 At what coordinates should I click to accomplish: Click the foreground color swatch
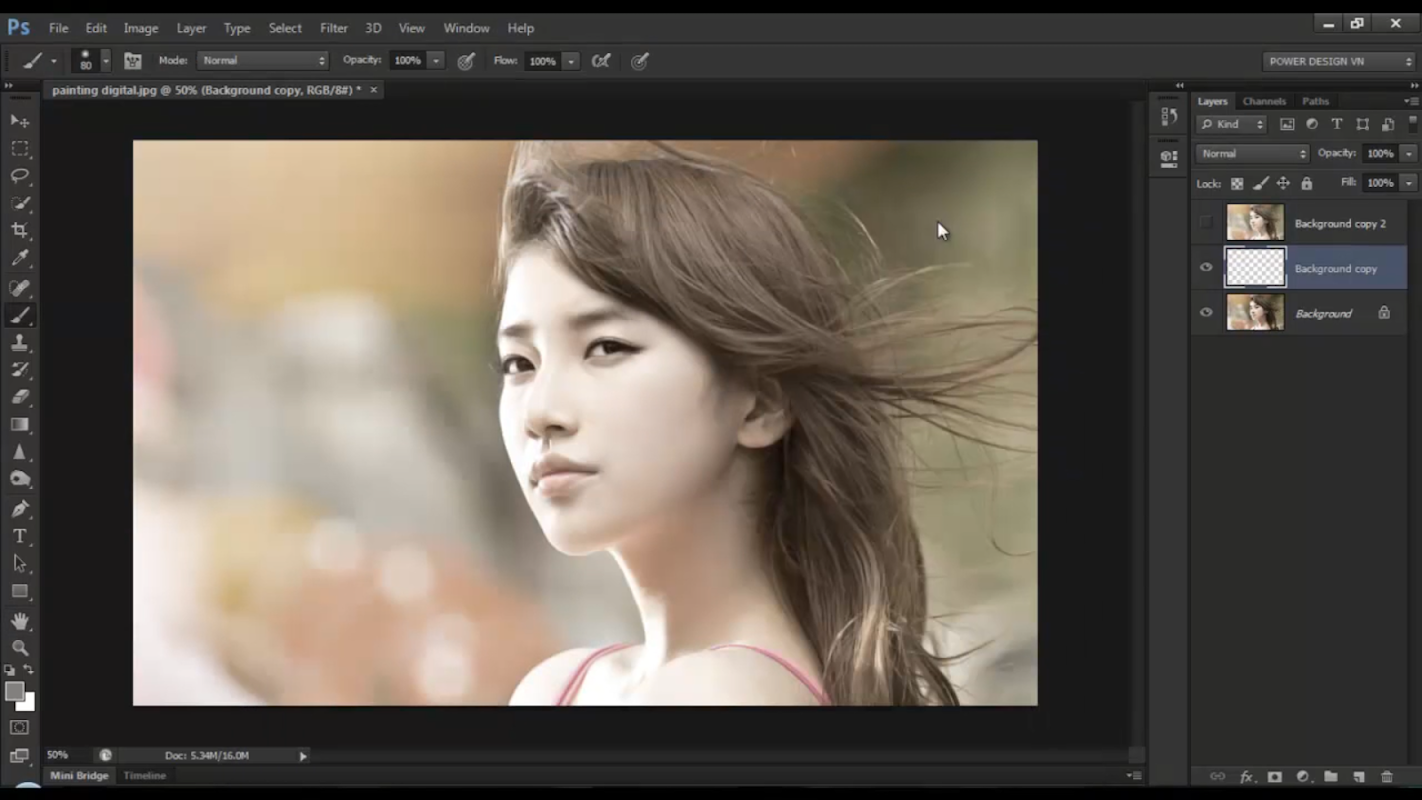pos(15,692)
